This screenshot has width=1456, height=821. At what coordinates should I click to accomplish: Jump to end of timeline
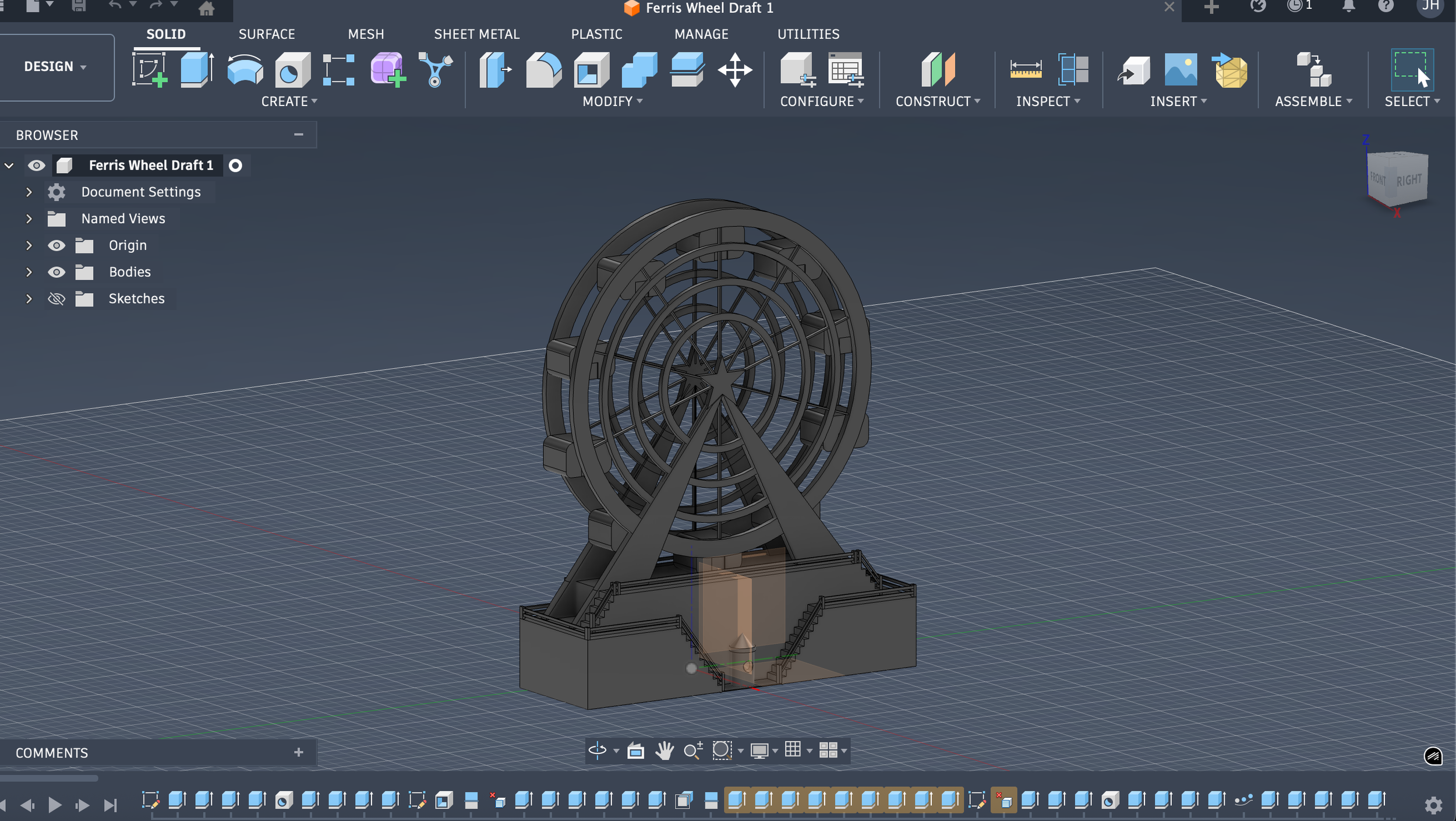click(110, 805)
